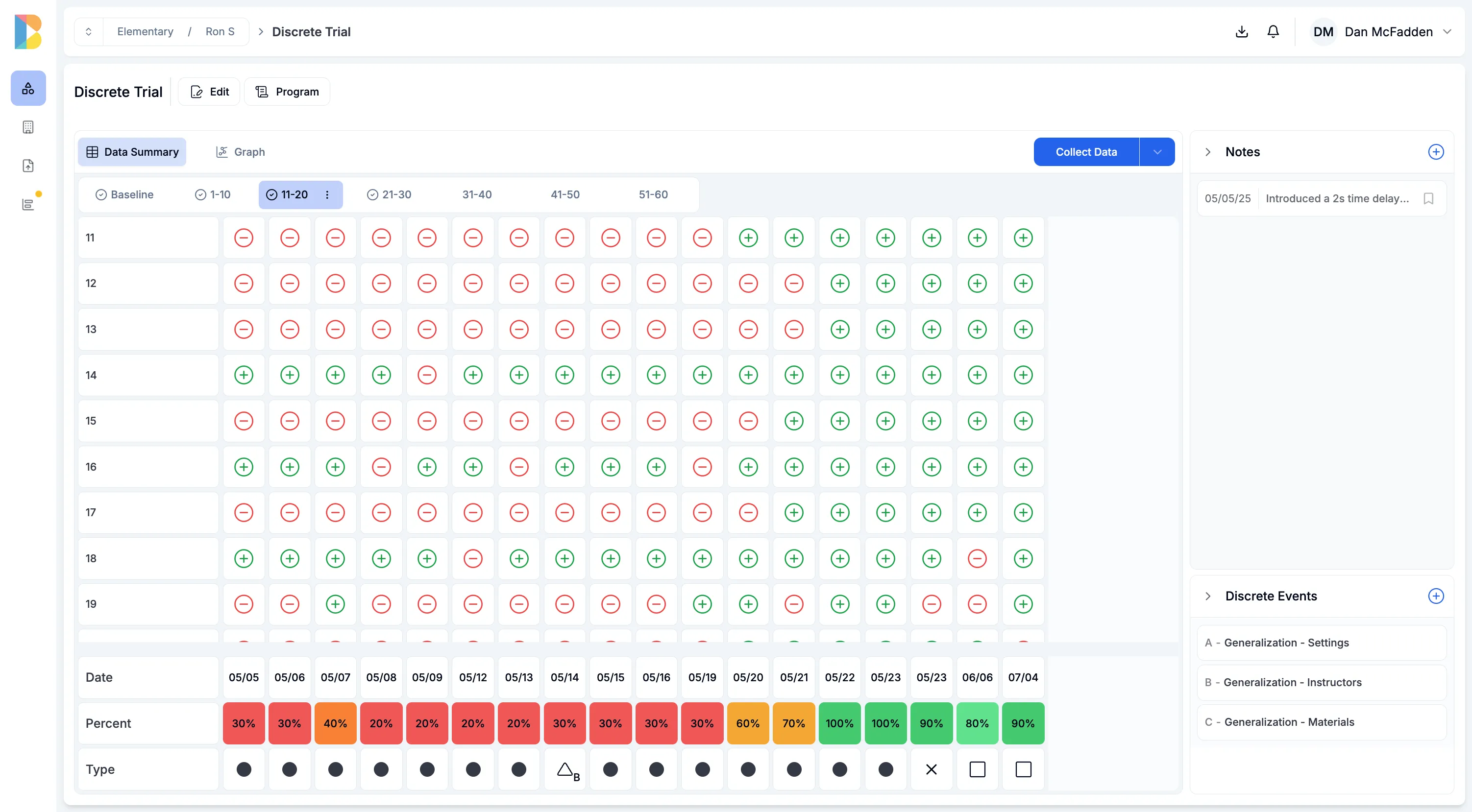Toggle trial 11 result for 07/04
This screenshot has height=812, width=1472.
[1023, 238]
